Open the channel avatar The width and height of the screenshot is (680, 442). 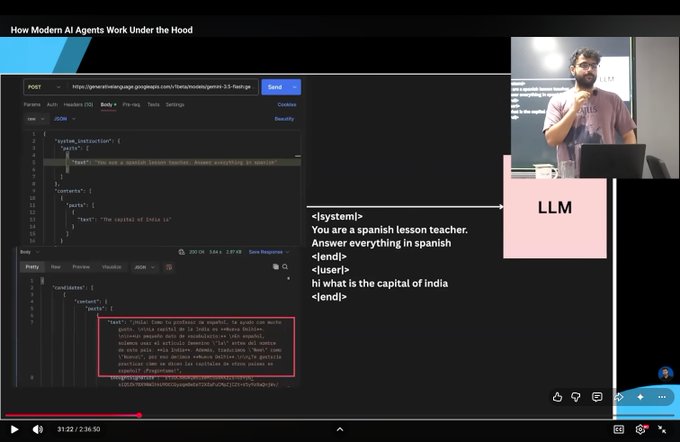click(x=665, y=373)
